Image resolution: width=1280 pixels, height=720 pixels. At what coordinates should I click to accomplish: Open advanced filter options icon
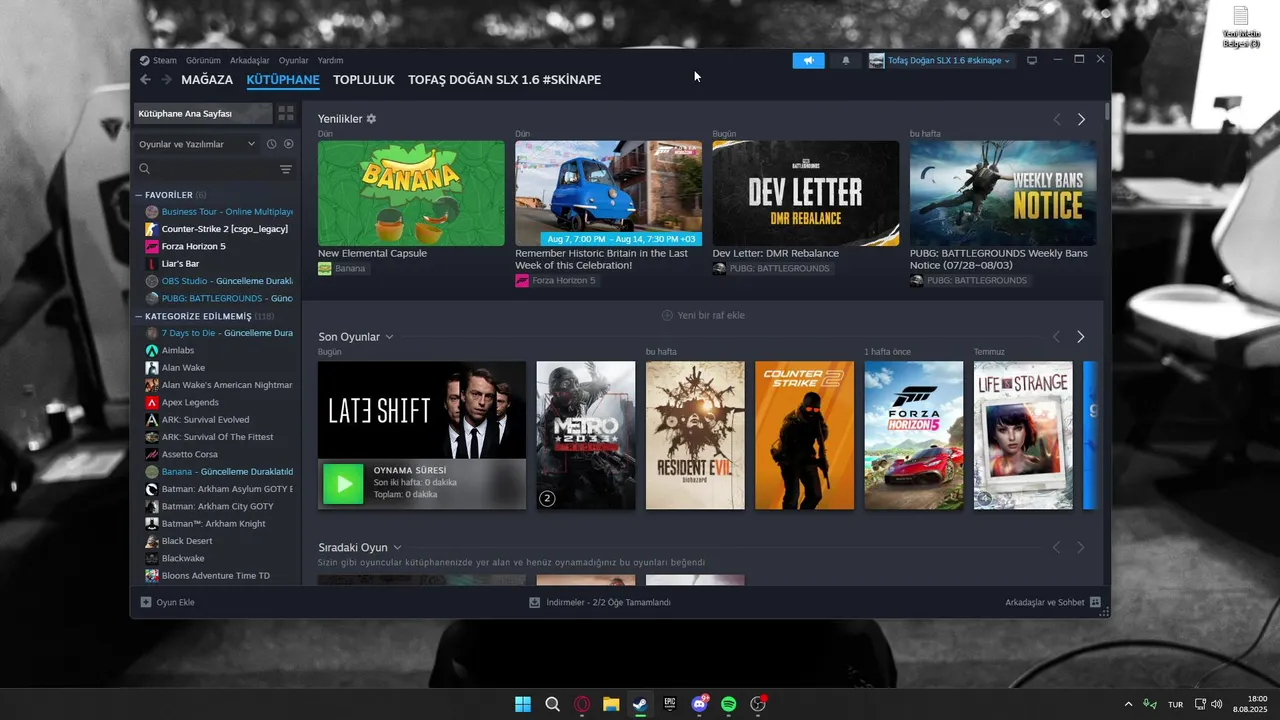coord(286,169)
